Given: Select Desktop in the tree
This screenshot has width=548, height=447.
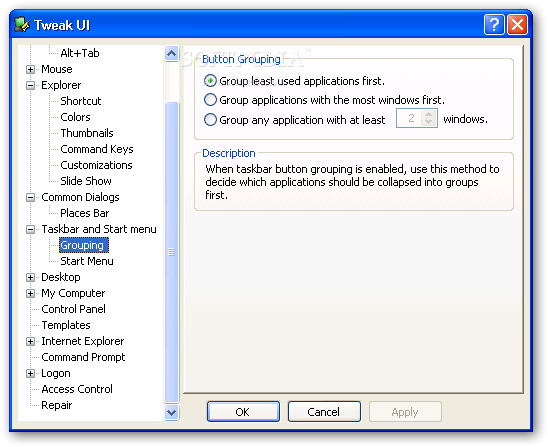Looking at the screenshot, I should click(60, 277).
